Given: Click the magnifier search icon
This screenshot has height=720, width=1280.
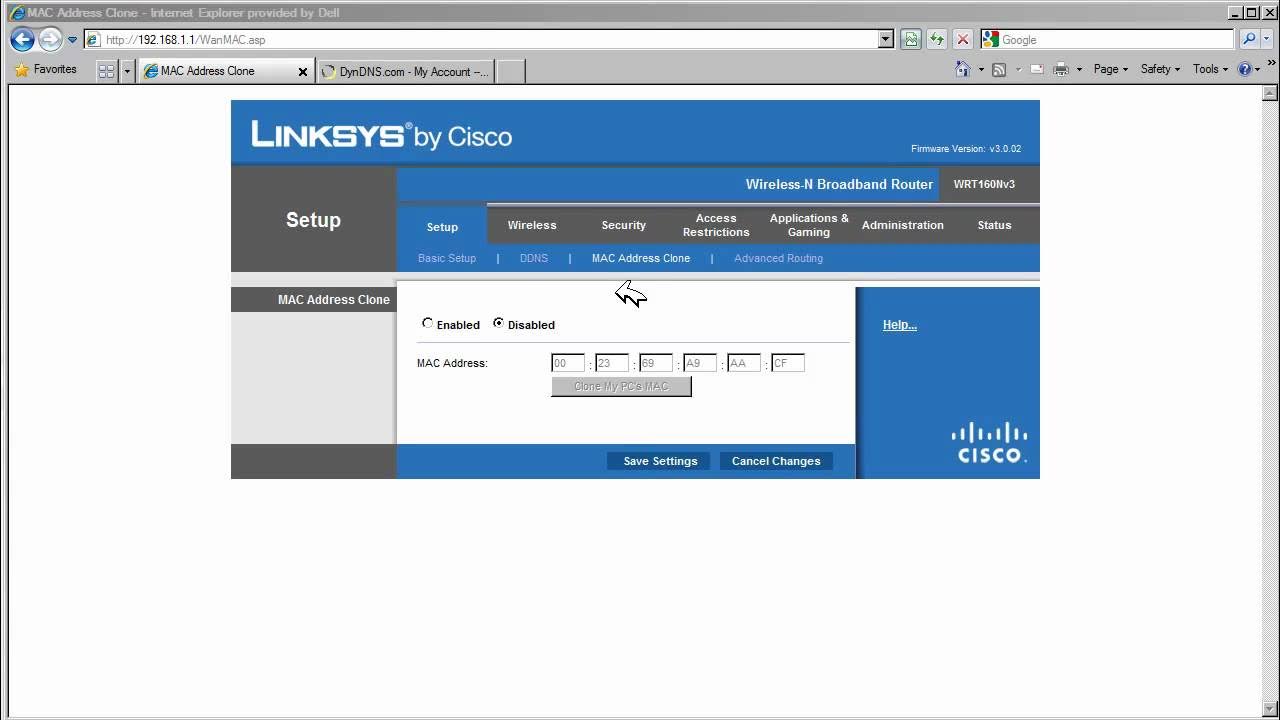Looking at the screenshot, I should click(x=1248, y=40).
